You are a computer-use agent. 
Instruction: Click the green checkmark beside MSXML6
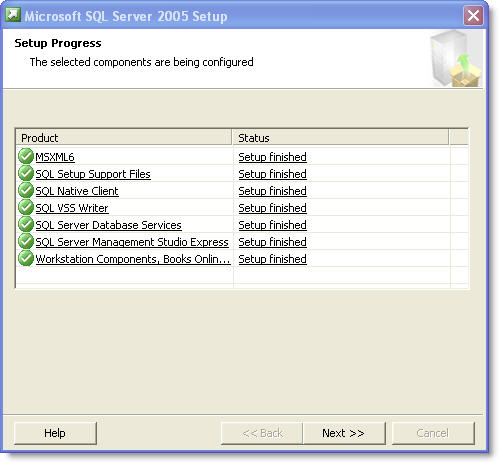coord(26,156)
